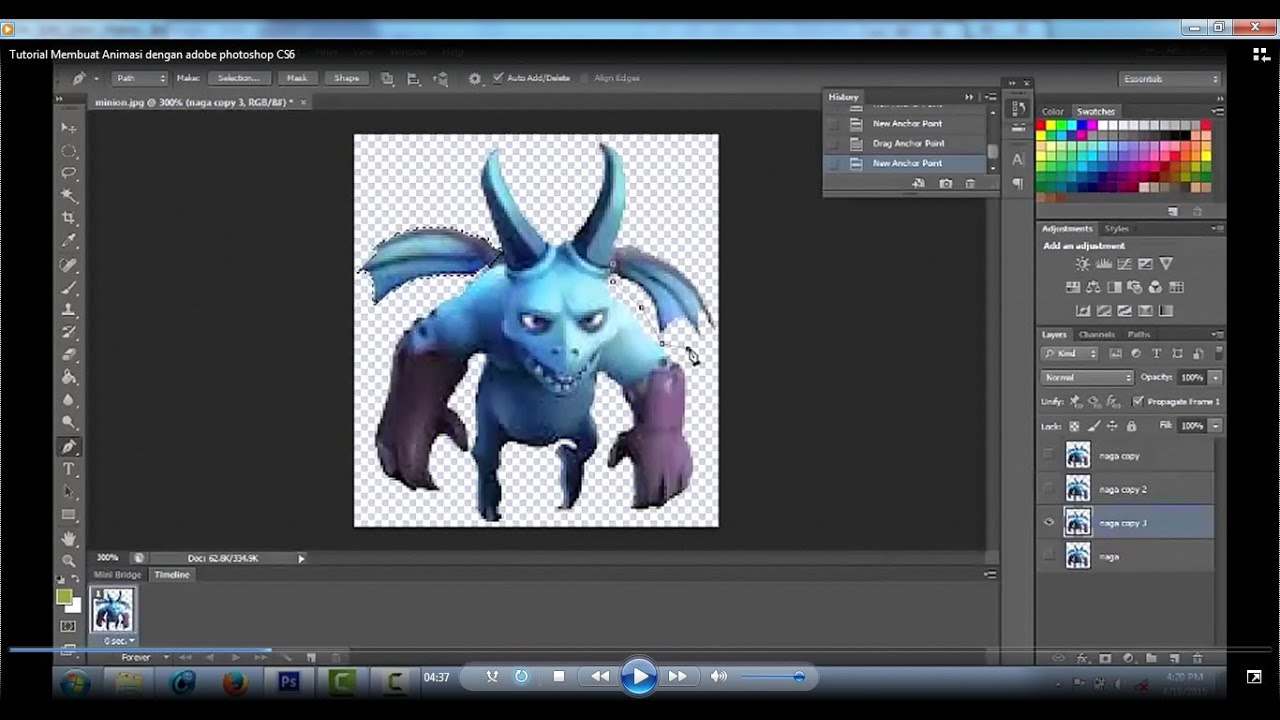Select the Hand tool

(x=69, y=538)
